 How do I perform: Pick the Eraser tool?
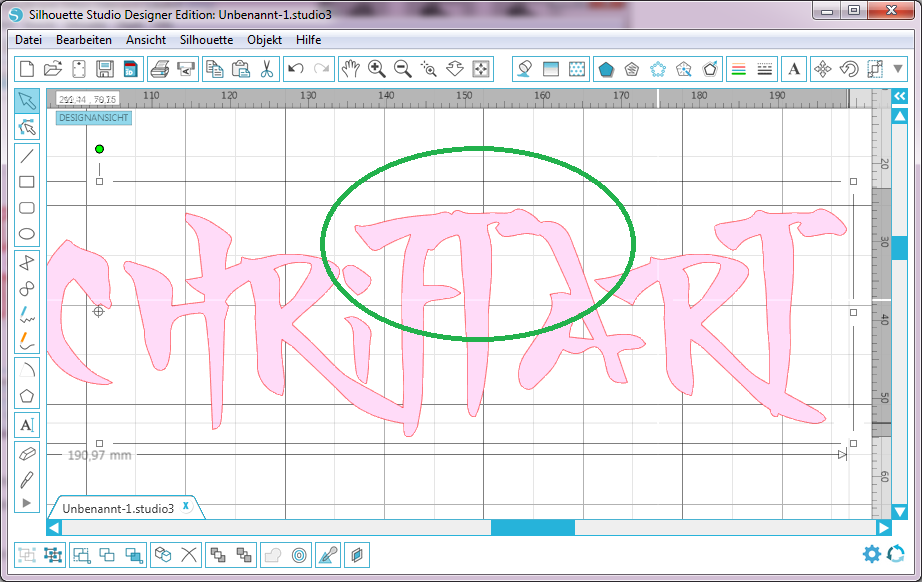pos(27,453)
